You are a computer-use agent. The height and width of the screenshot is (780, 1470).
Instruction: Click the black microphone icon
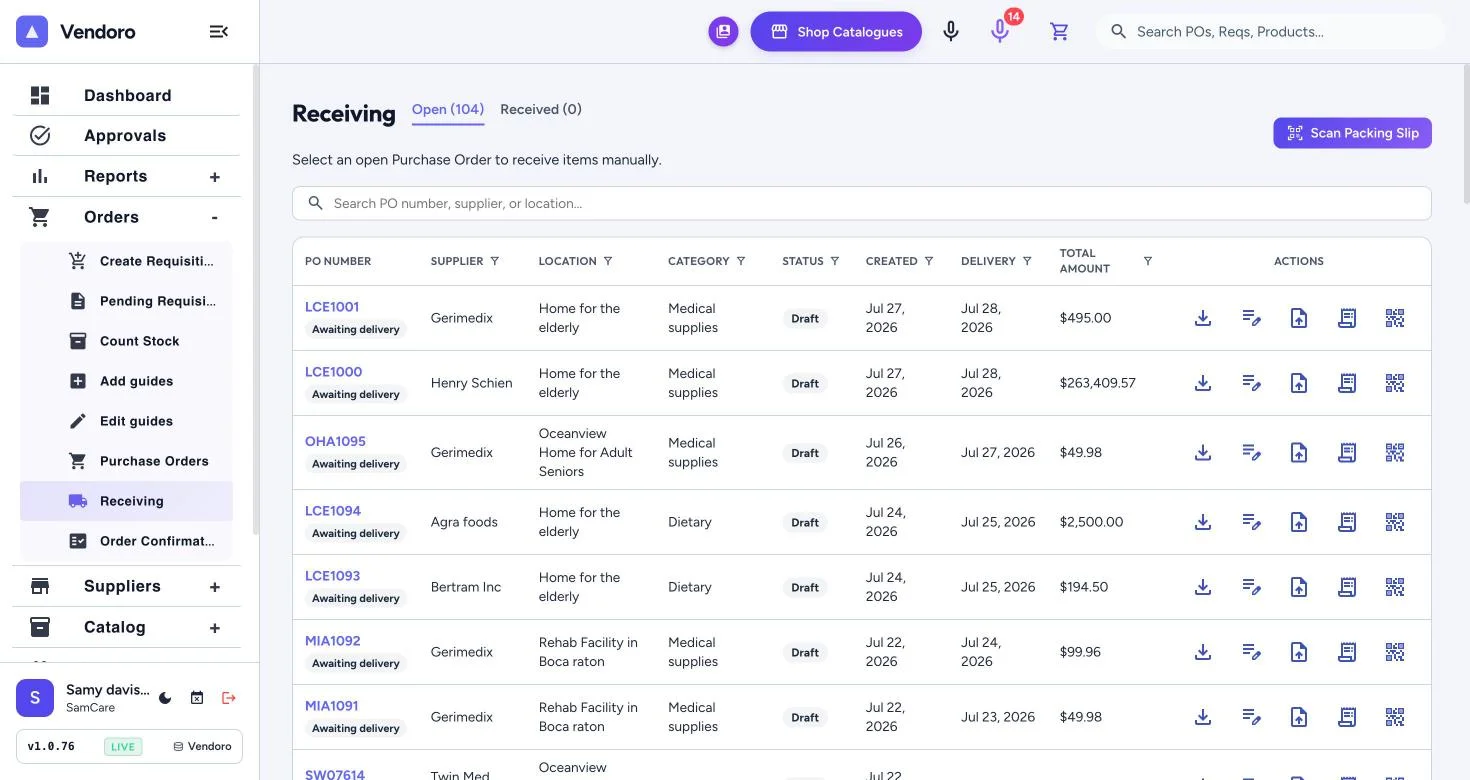coord(951,32)
